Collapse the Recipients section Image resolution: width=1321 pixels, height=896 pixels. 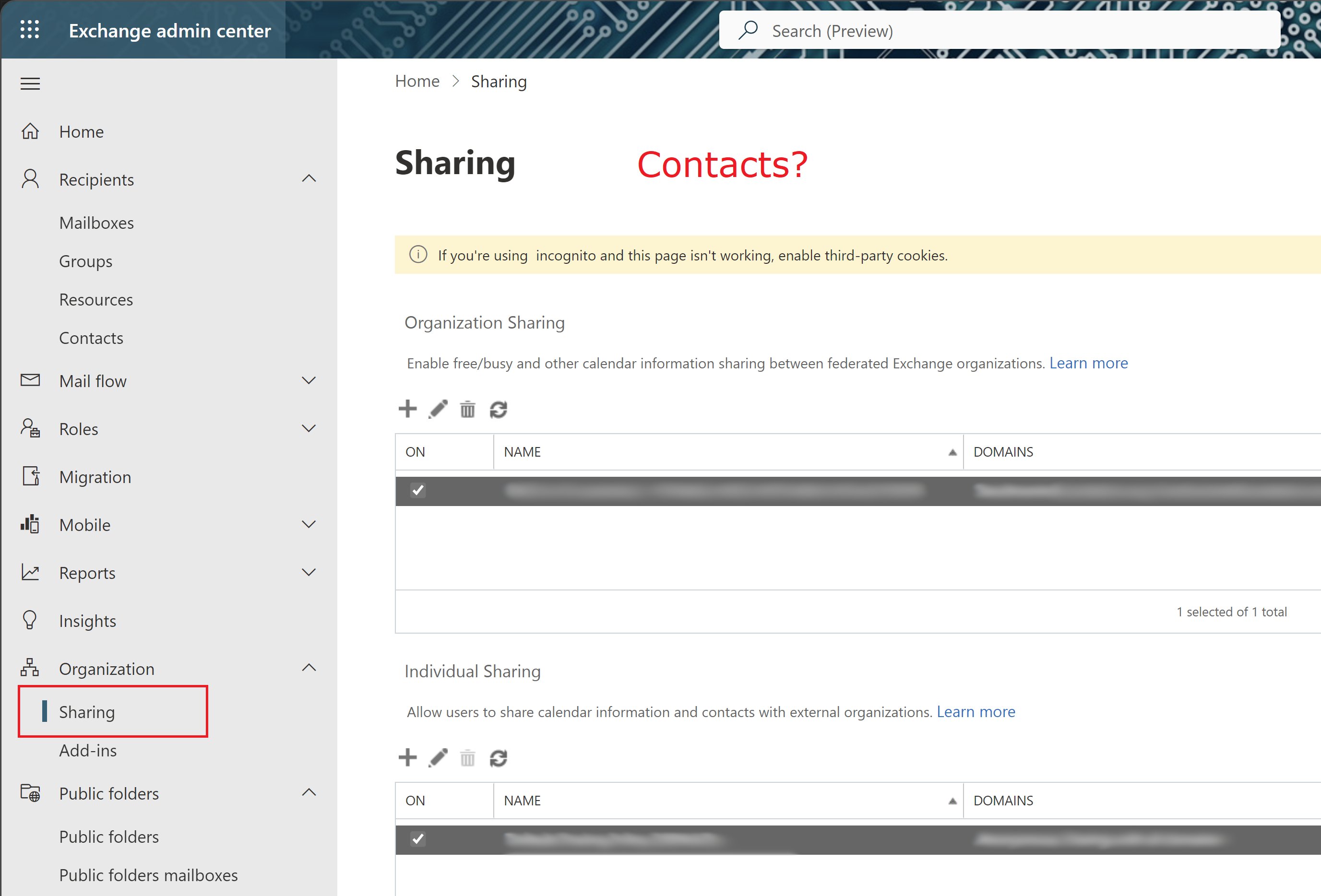point(309,178)
